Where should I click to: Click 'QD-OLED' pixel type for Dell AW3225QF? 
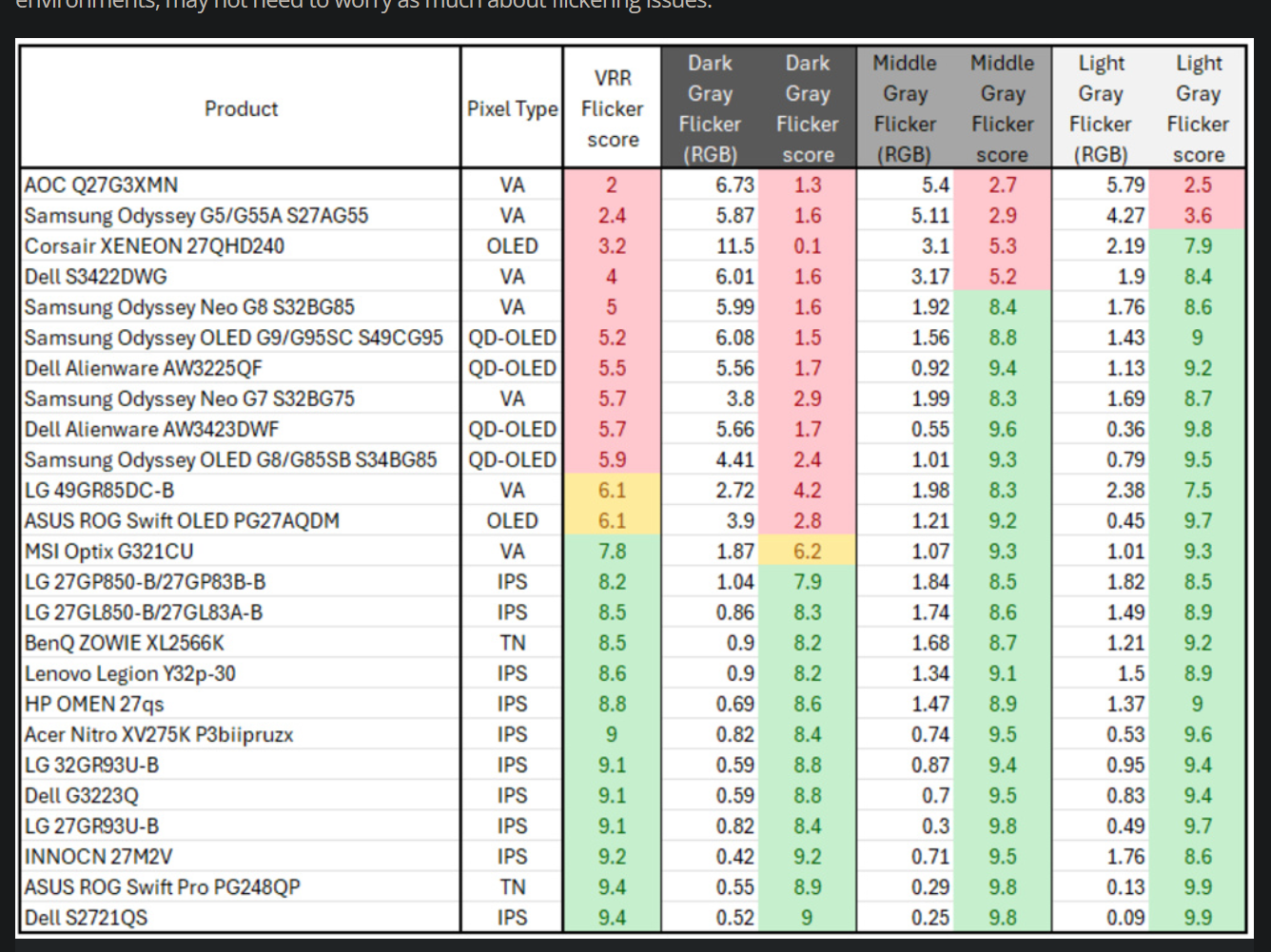click(512, 367)
